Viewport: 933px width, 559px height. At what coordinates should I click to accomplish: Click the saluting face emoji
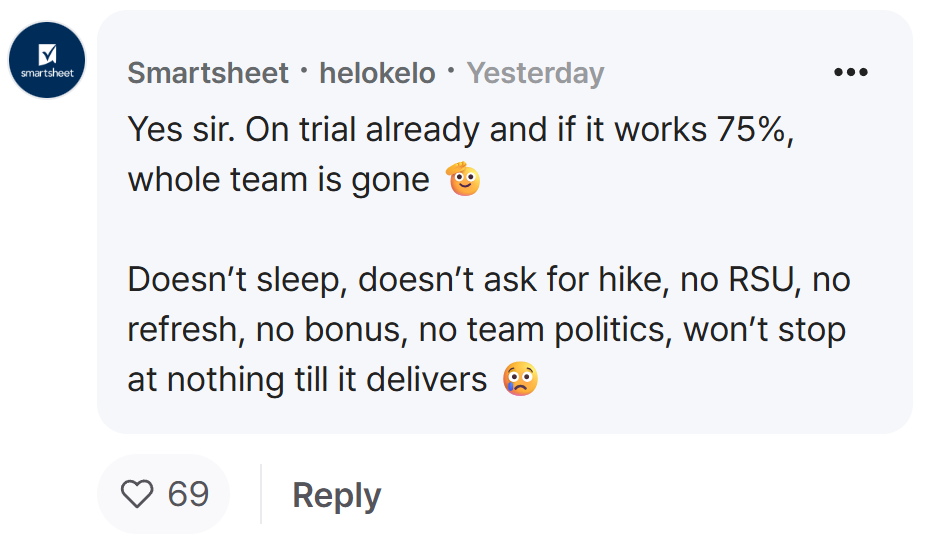tap(464, 179)
